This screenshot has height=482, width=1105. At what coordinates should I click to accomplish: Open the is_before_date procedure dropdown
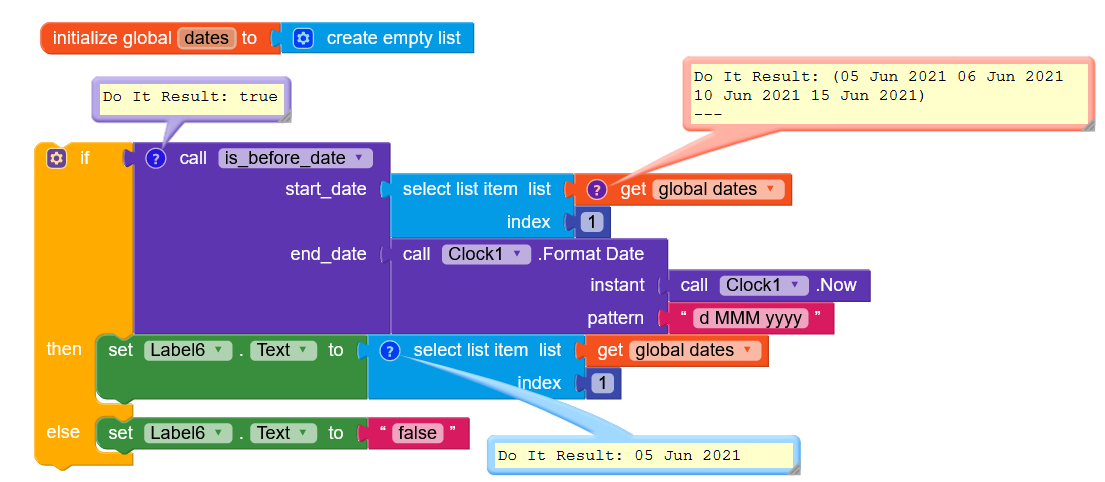(x=295, y=158)
